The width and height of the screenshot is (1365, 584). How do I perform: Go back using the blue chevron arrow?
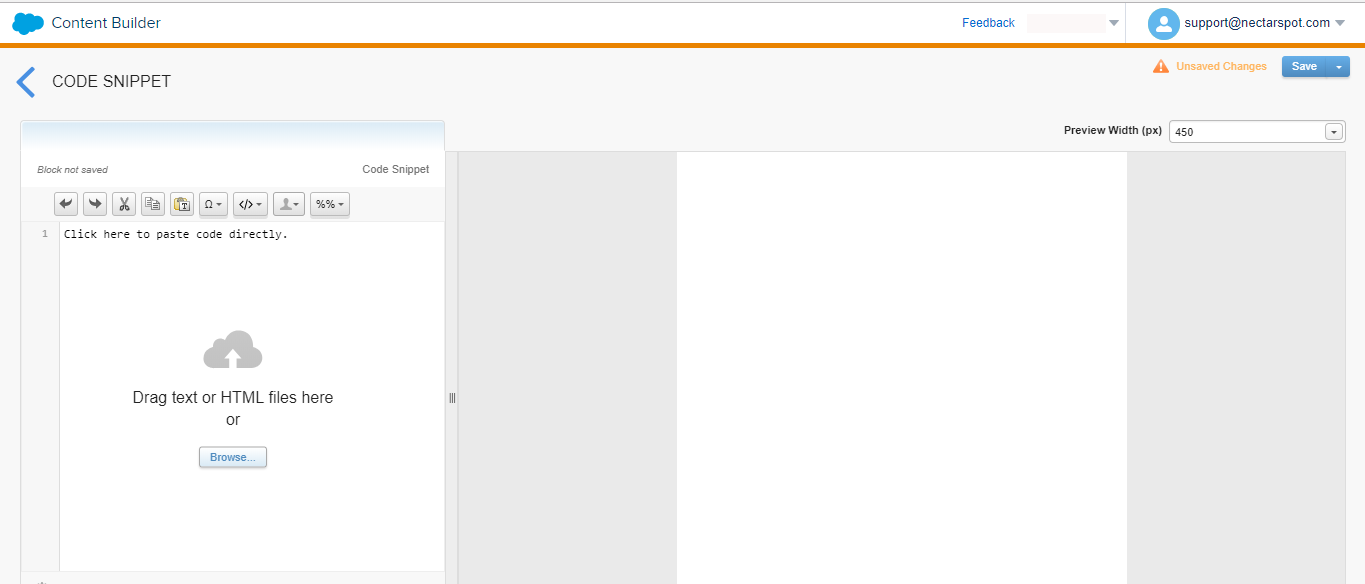coord(27,82)
